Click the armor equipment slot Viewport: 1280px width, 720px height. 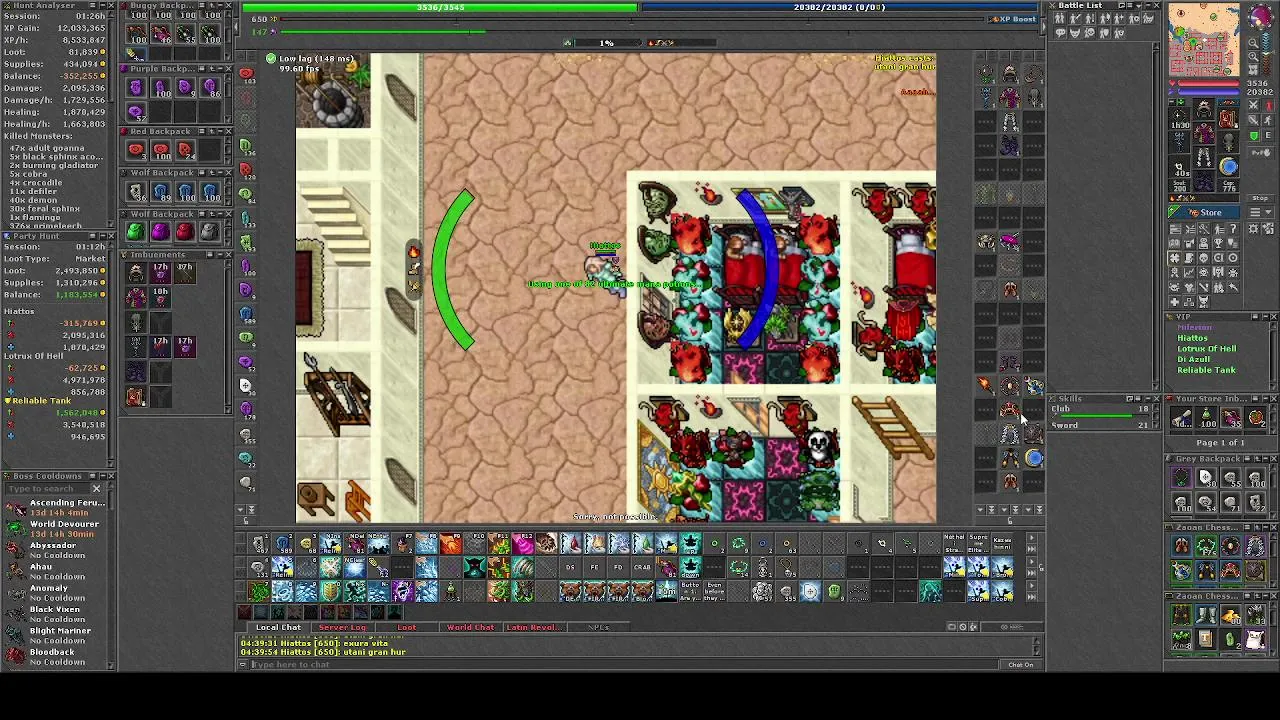coord(1205,134)
